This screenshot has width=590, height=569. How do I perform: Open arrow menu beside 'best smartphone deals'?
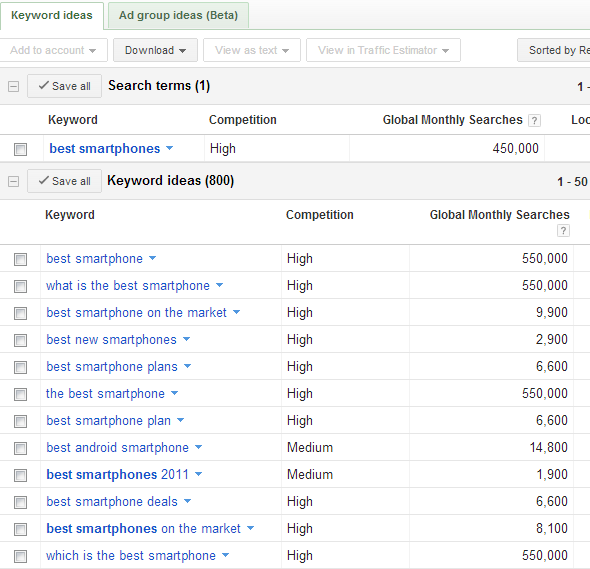187,501
